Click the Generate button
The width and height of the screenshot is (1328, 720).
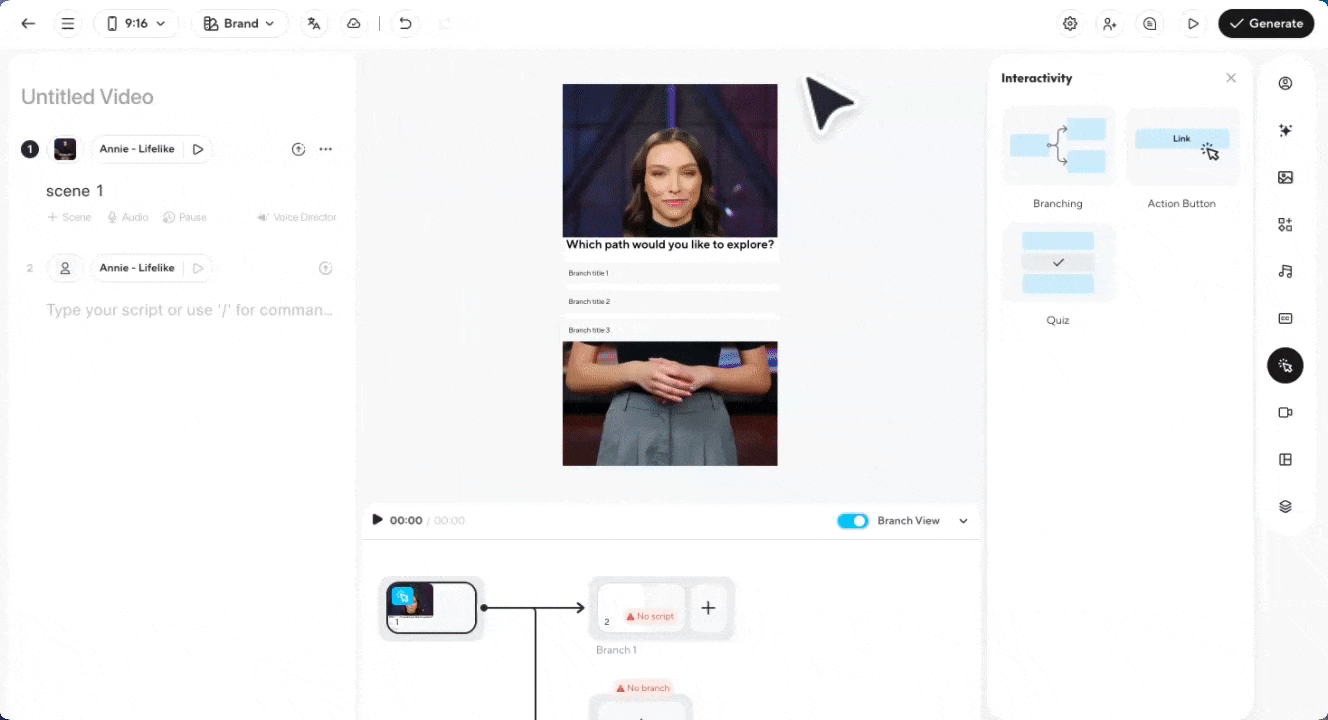[1265, 23]
